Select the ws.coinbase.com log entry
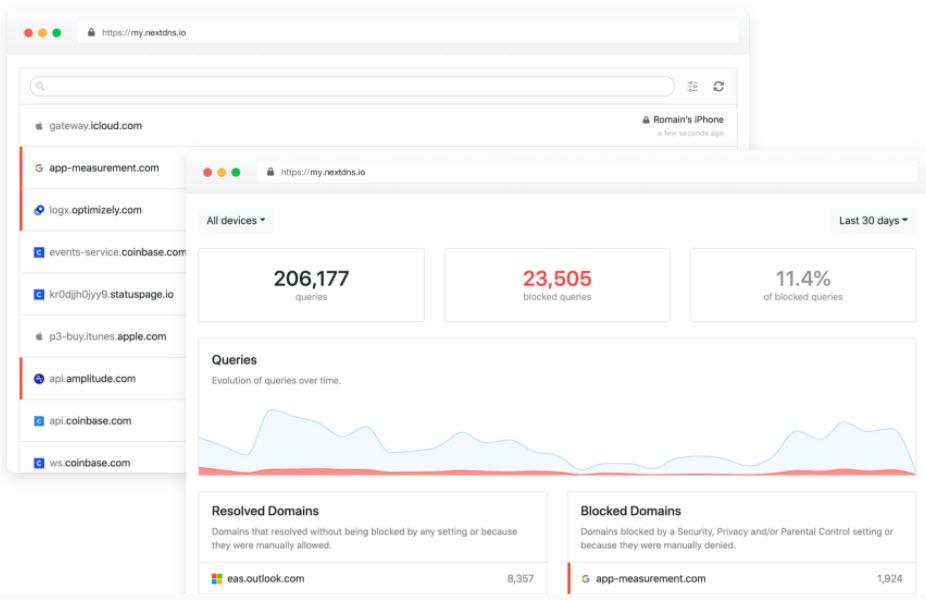926x600 pixels. 103,459
